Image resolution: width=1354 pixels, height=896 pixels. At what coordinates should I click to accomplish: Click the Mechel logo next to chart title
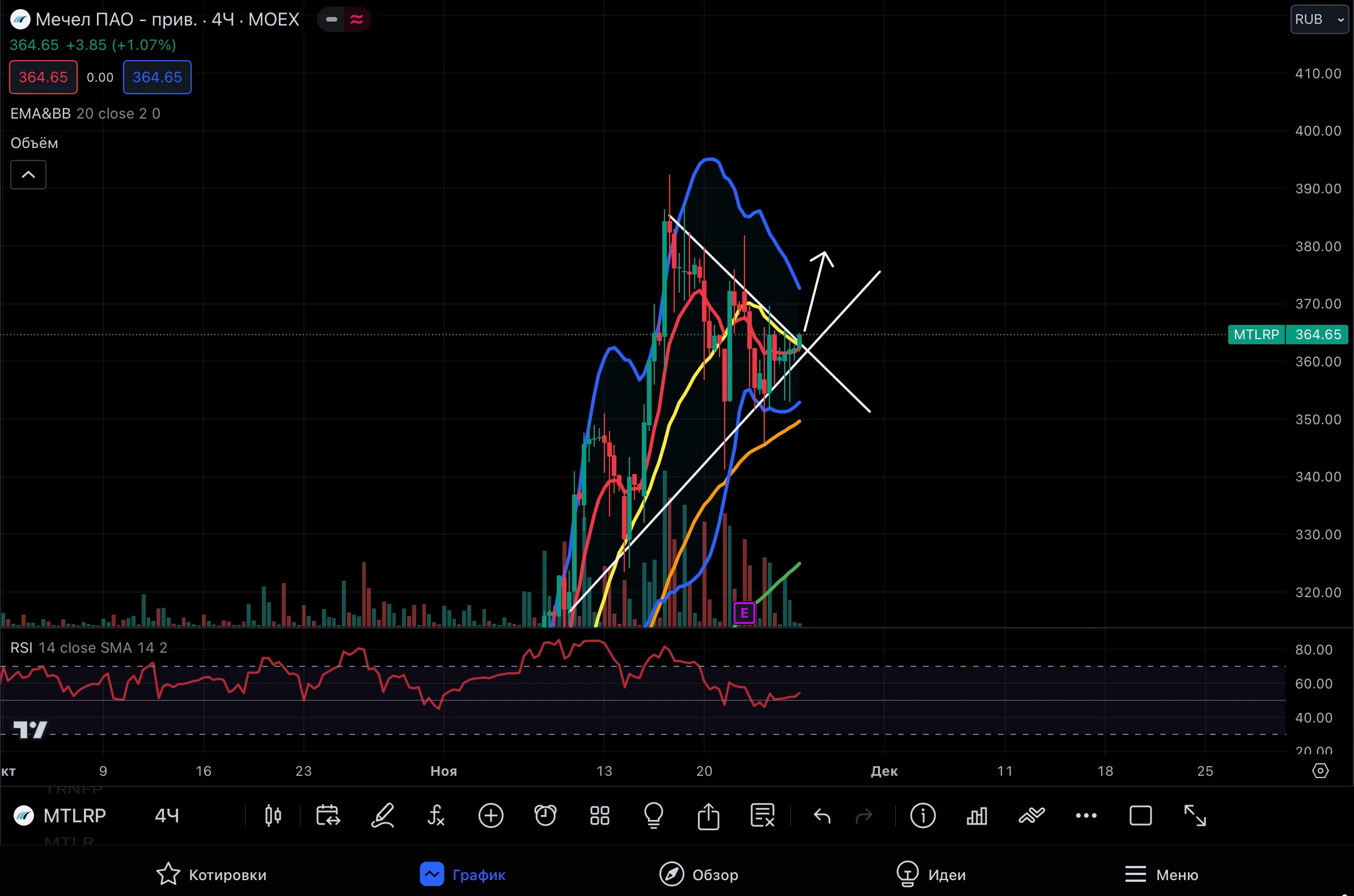click(x=20, y=20)
